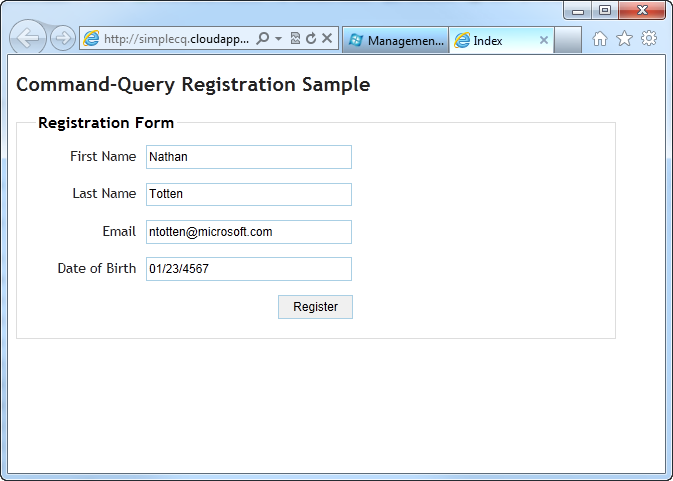Close the Internet Explorer window

pyautogui.click(x=642, y=11)
